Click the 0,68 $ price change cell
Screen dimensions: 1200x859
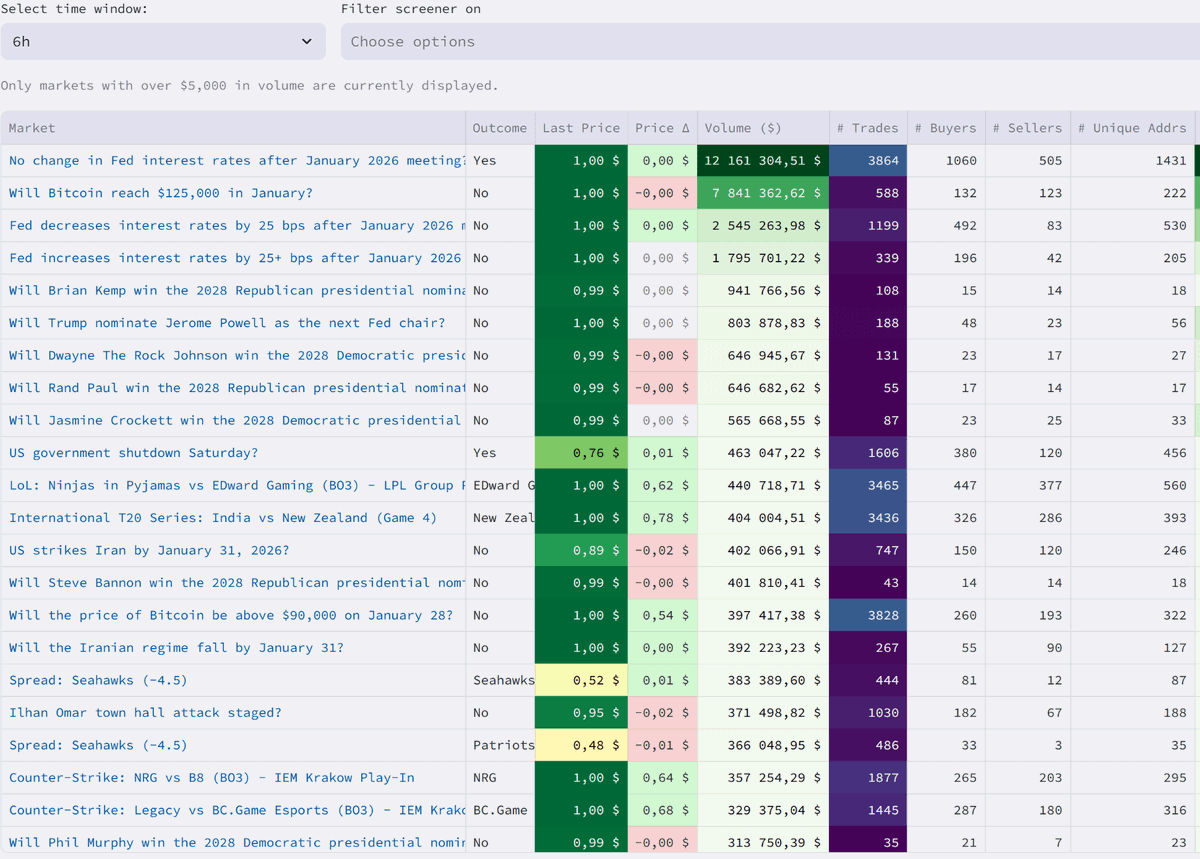662,811
